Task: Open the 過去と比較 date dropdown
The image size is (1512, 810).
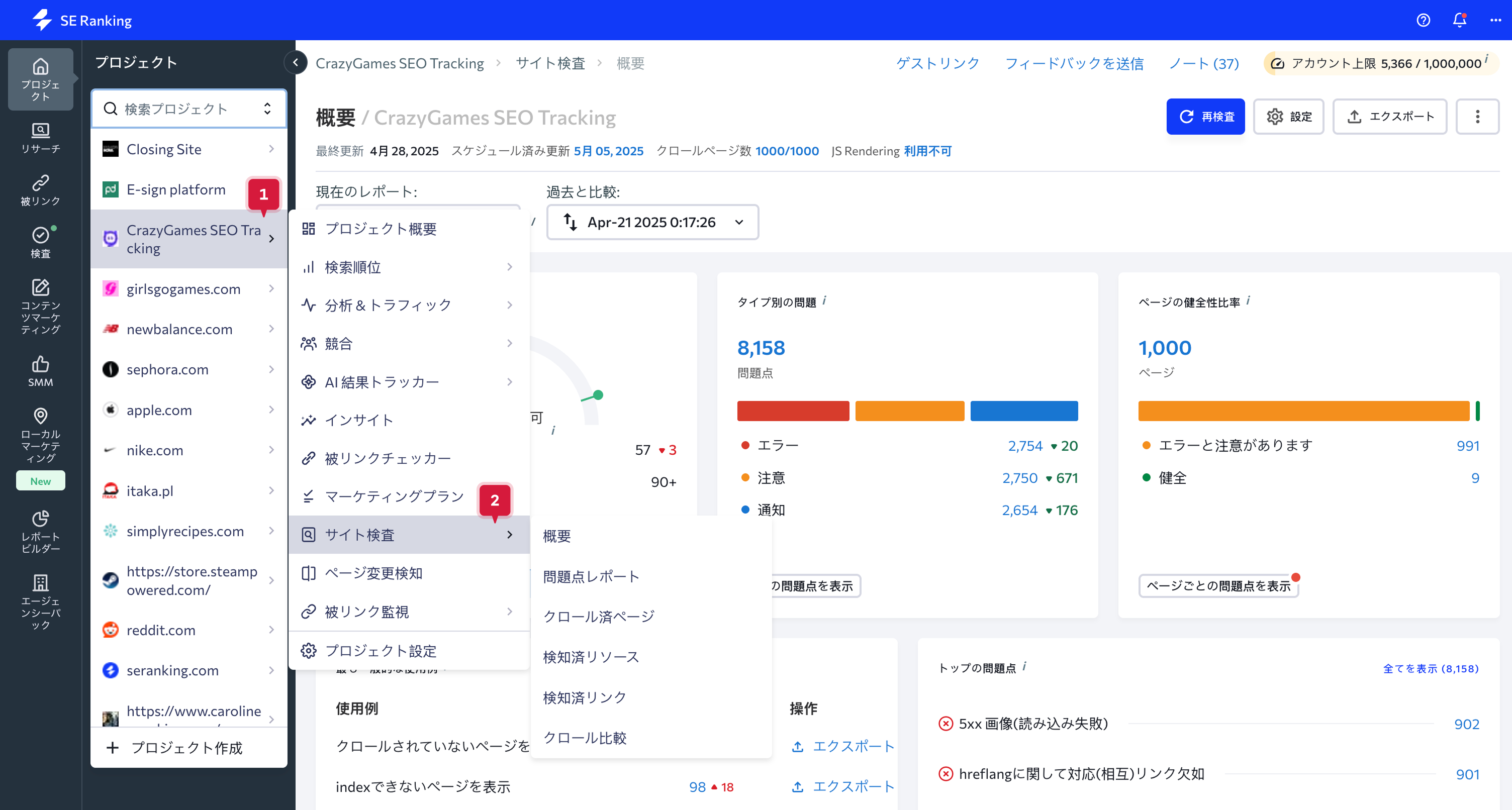Action: [x=652, y=222]
